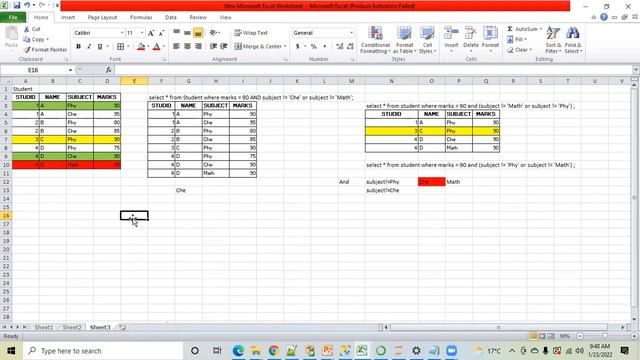
Task: Click Decrease Decimal icon
Action: tap(350, 46)
